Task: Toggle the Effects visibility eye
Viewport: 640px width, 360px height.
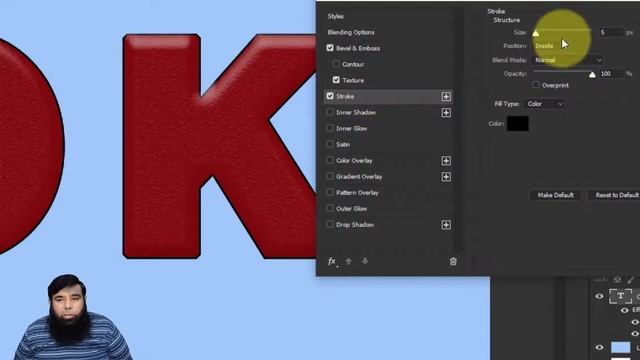Action: (x=624, y=311)
